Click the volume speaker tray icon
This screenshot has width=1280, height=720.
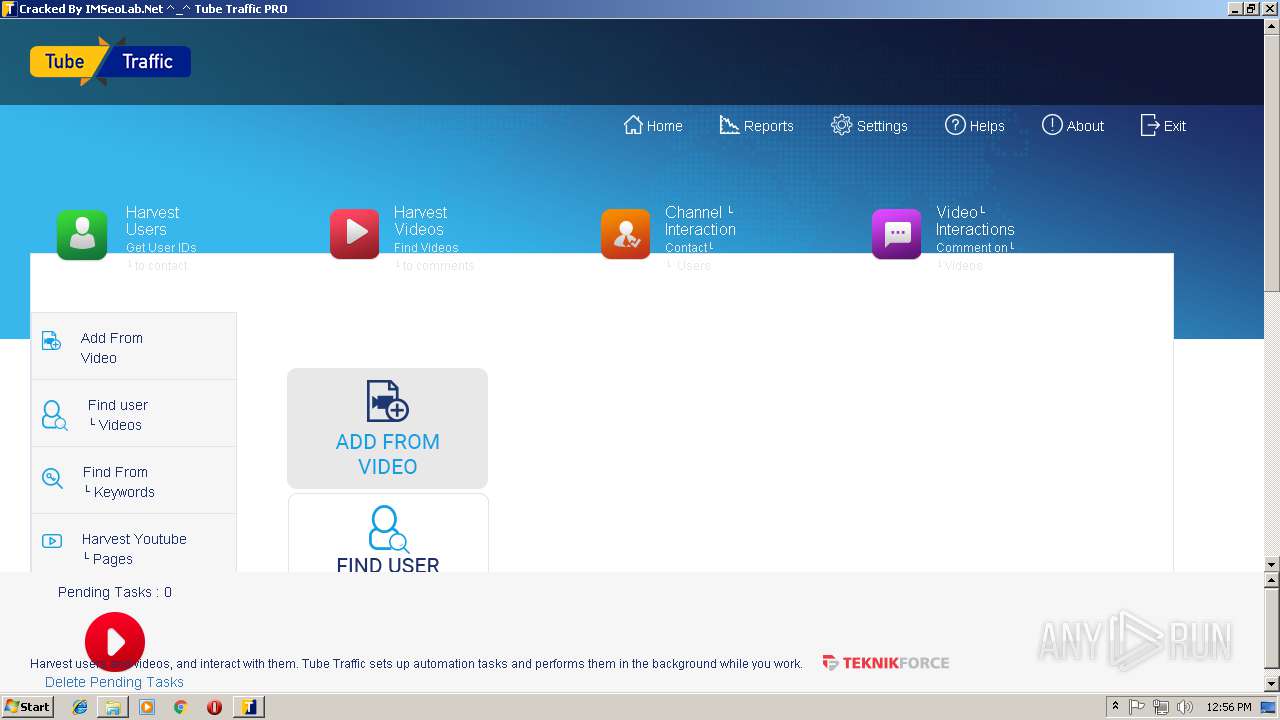pyautogui.click(x=1185, y=707)
